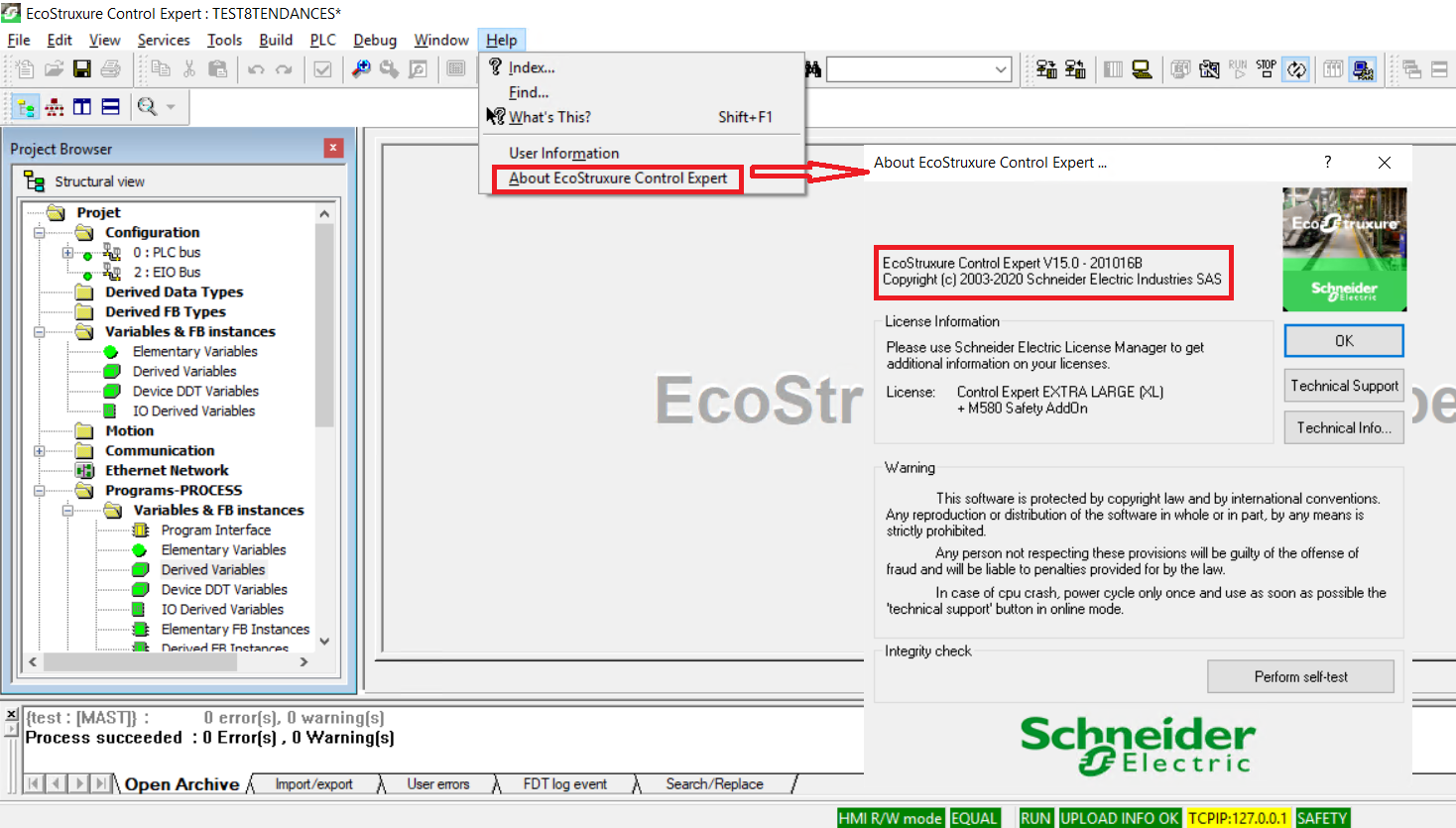Image resolution: width=1456 pixels, height=828 pixels.
Task: Click the Copy toolbar icon
Action: point(161,68)
